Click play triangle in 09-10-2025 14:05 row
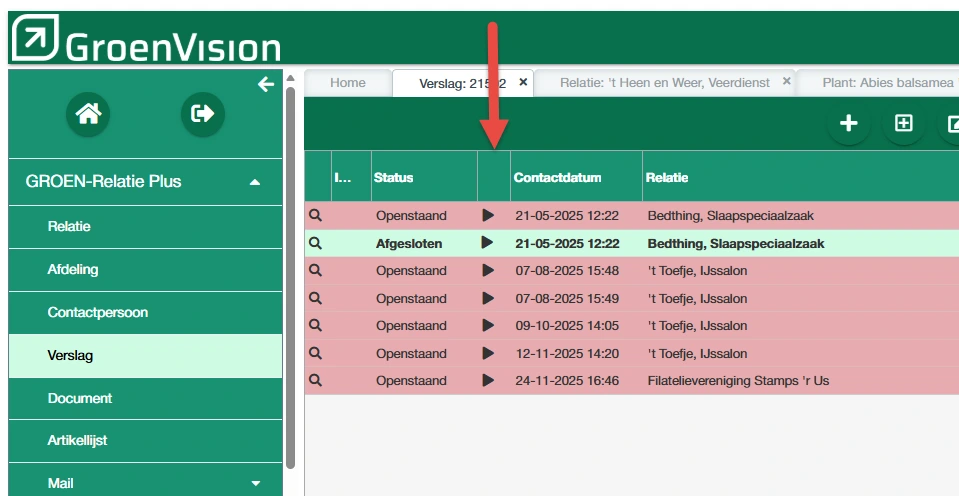Viewport: 959px width, 496px height. [x=487, y=325]
